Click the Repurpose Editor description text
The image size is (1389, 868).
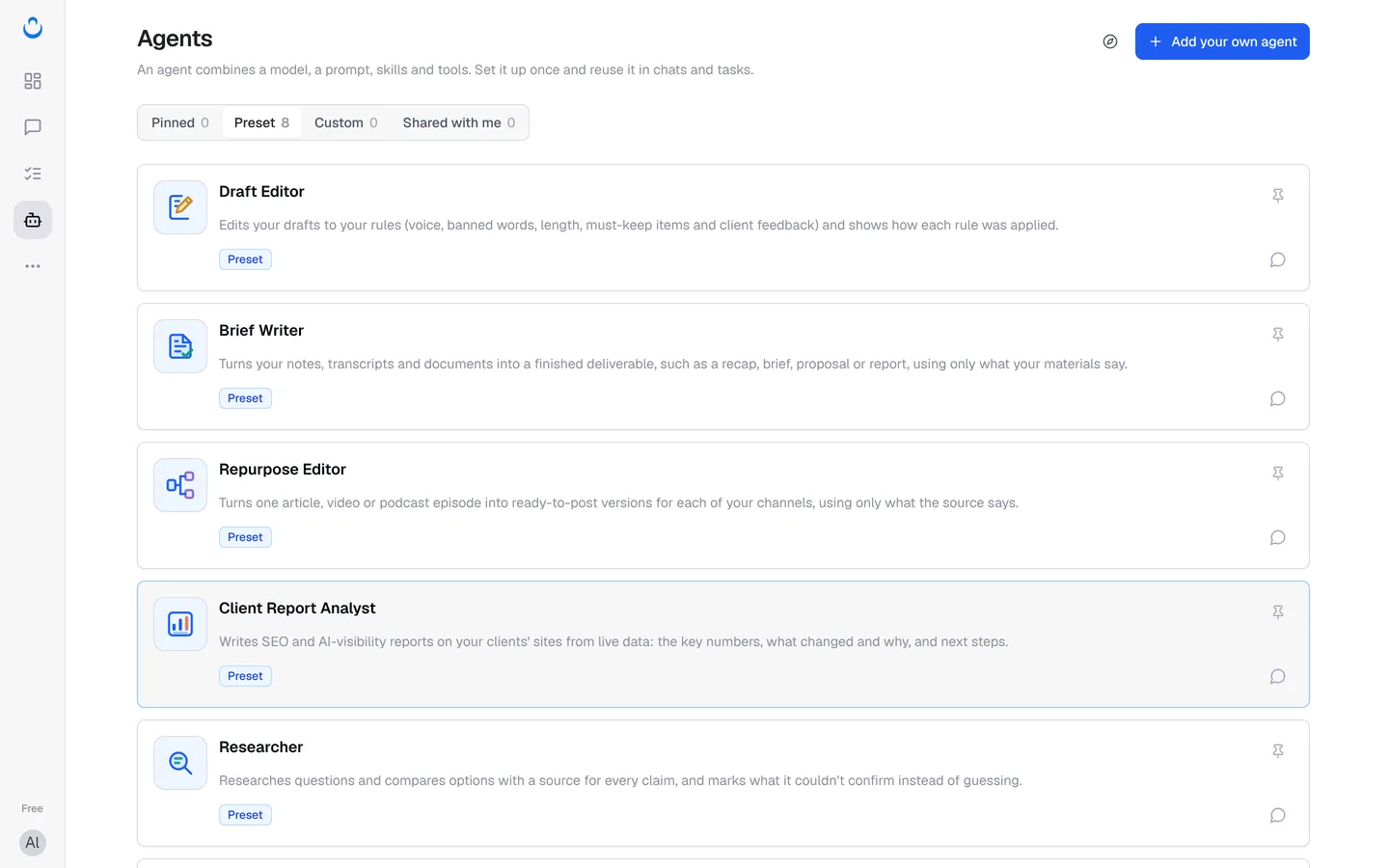tap(618, 502)
